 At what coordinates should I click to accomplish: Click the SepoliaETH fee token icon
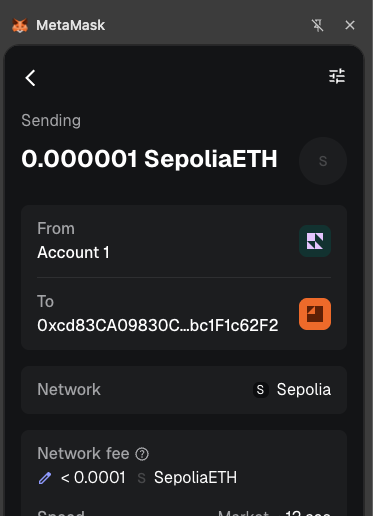tap(141, 478)
